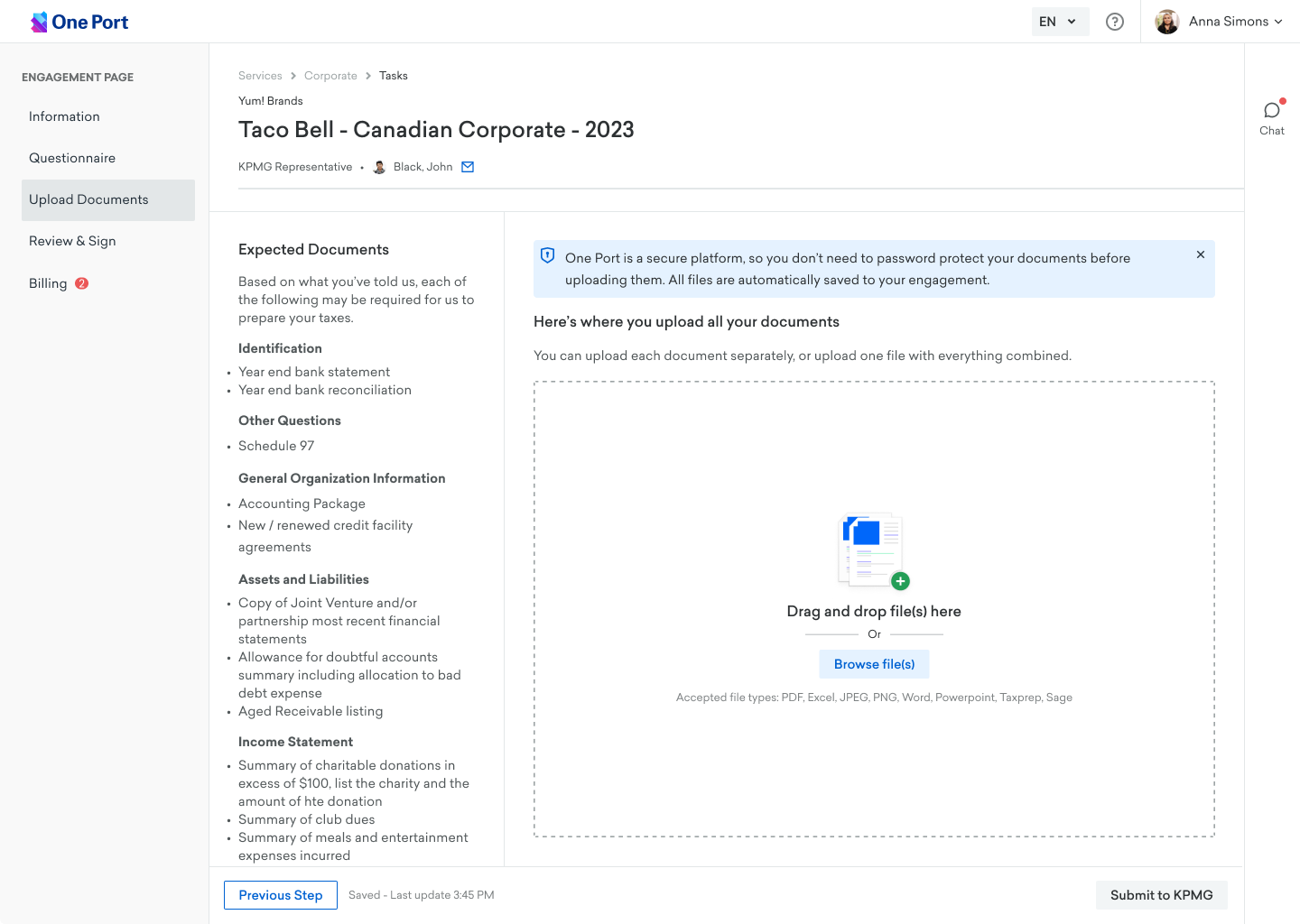Navigate to Services breadcrumb

(260, 76)
